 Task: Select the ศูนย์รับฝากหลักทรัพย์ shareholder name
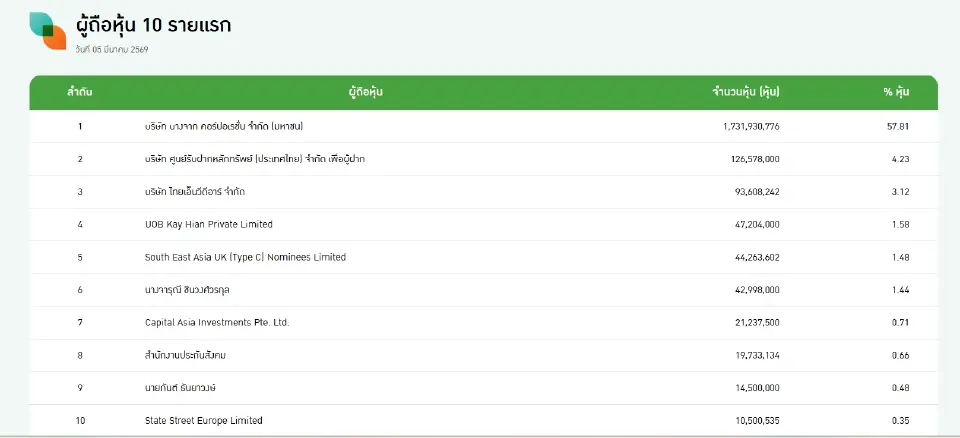[255, 159]
